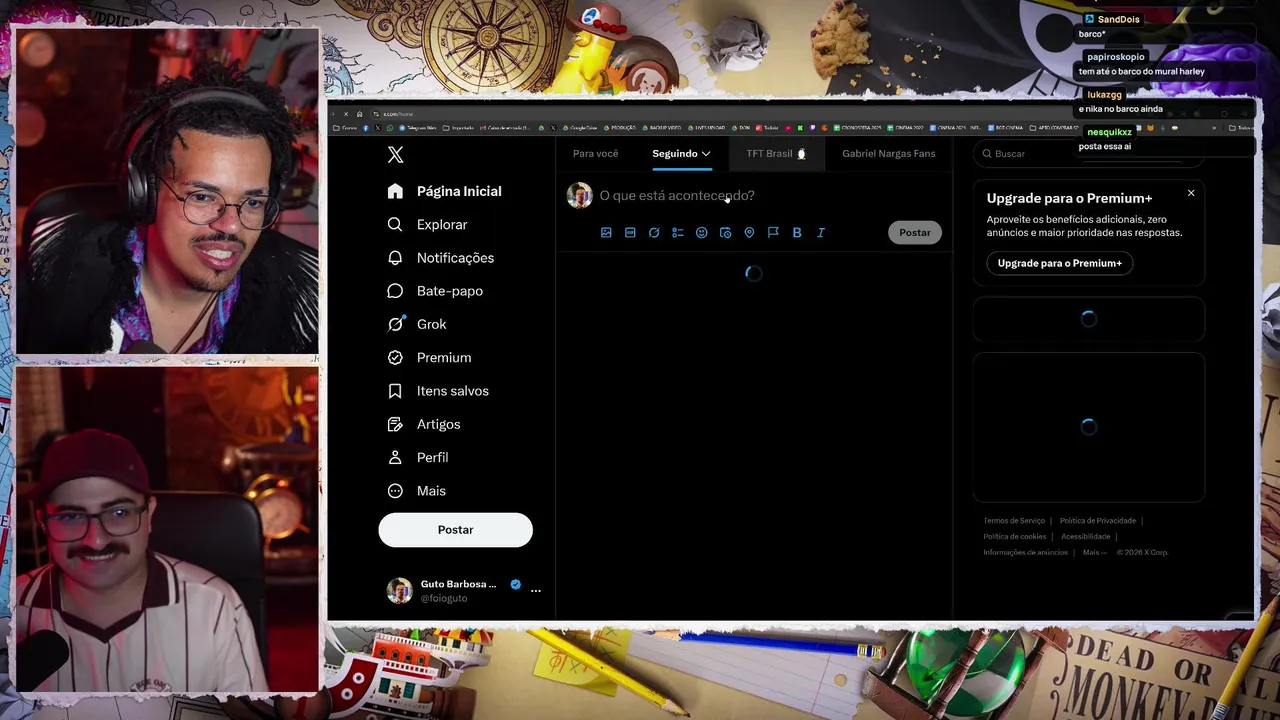Screen dimensions: 1280x720
Task: Click the large white Postar sidebar button
Action: (455, 530)
